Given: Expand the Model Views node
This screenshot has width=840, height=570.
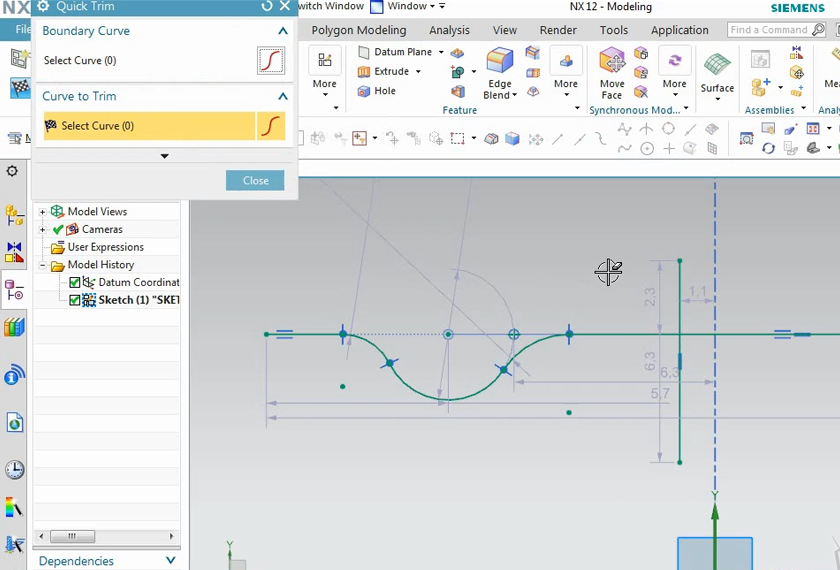Looking at the screenshot, I should (x=43, y=212).
